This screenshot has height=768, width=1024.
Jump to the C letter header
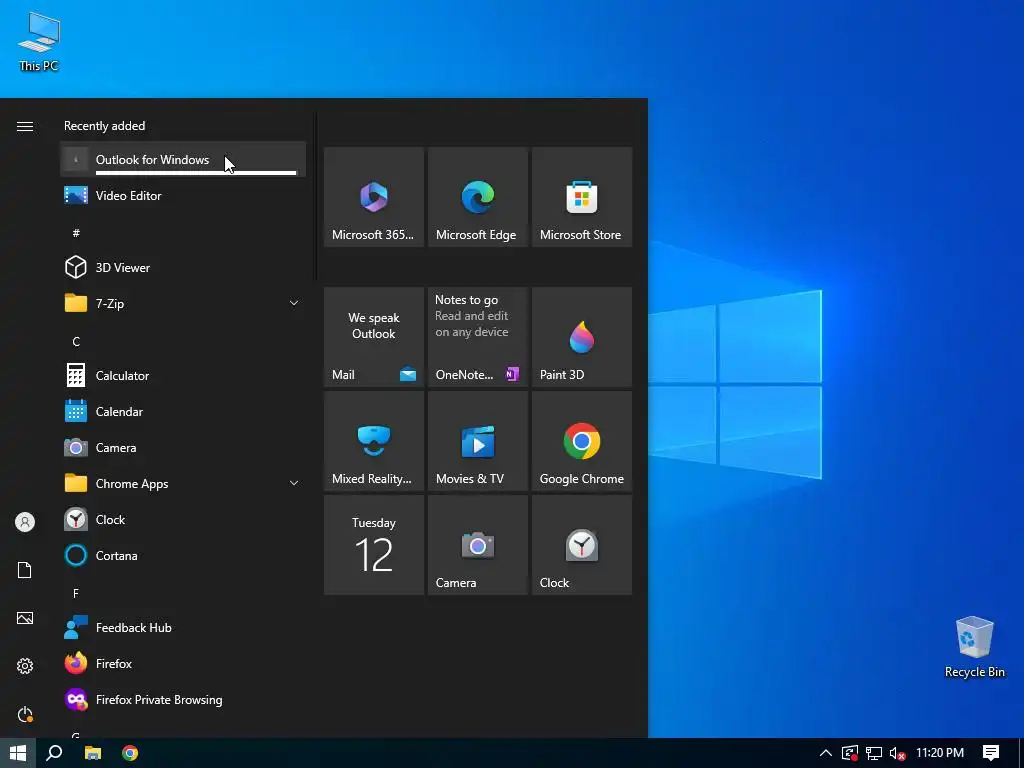point(76,341)
